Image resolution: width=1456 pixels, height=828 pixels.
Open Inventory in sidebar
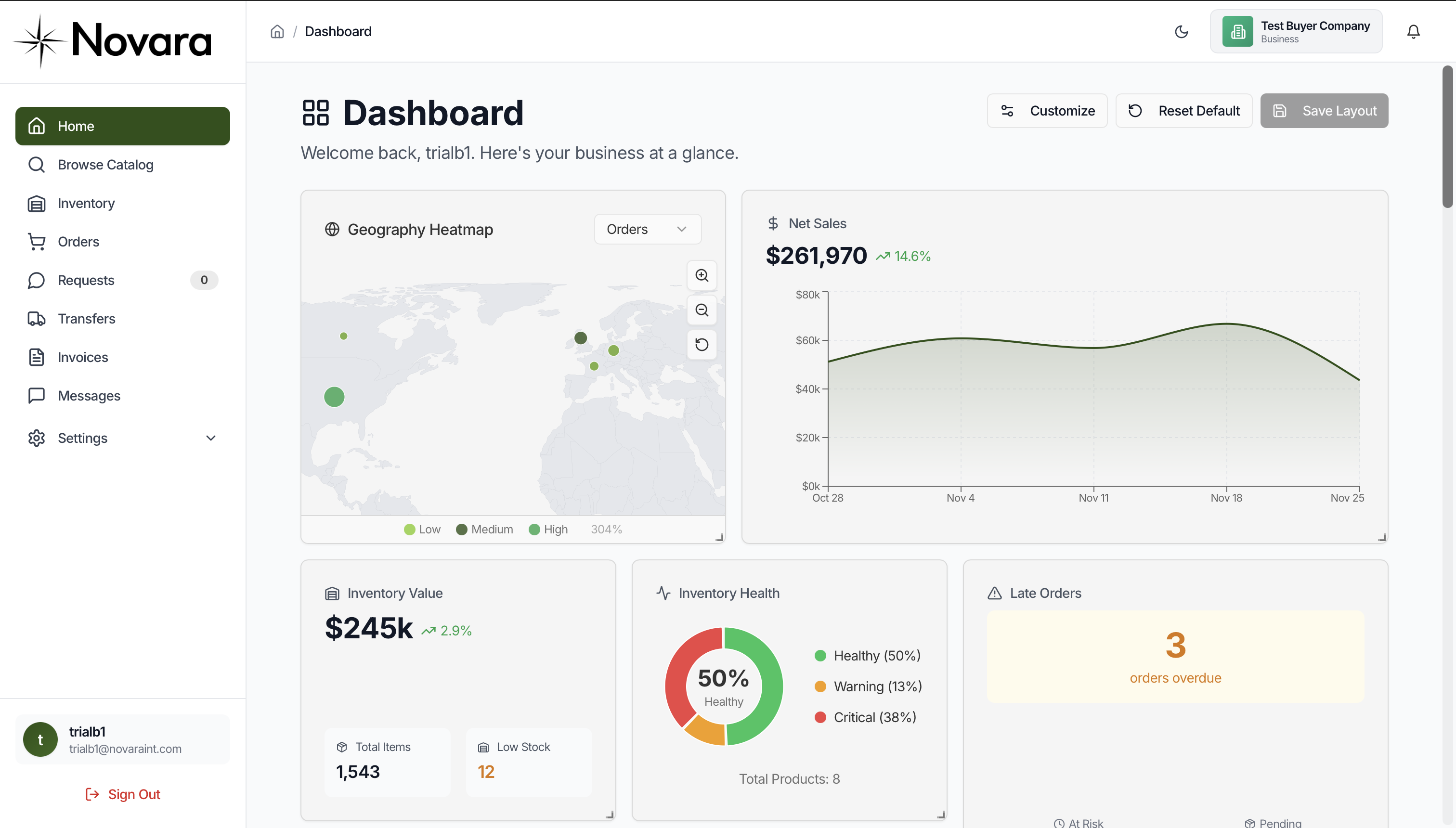[123, 204]
